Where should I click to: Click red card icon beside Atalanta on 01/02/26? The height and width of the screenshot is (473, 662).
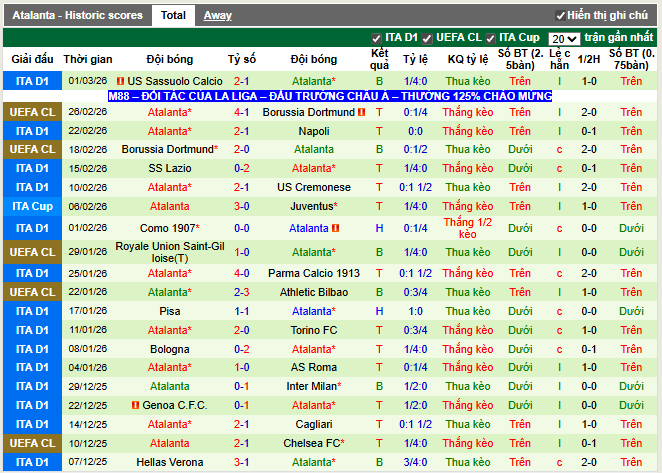(x=336, y=228)
